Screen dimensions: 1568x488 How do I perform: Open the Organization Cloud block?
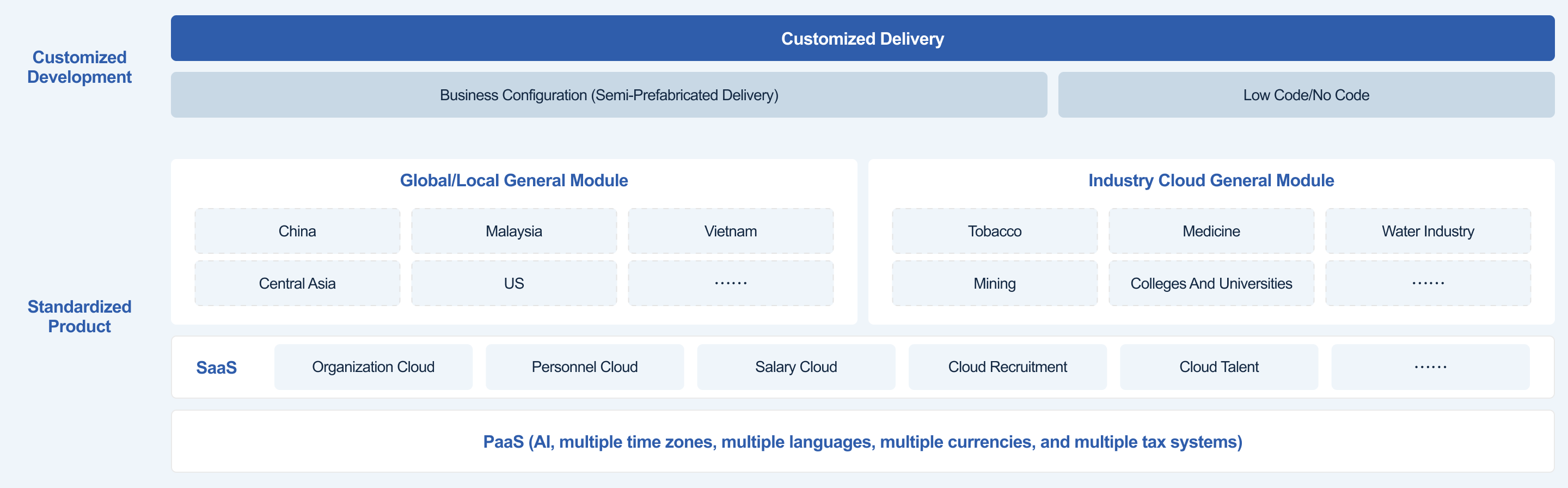pyautogui.click(x=373, y=367)
